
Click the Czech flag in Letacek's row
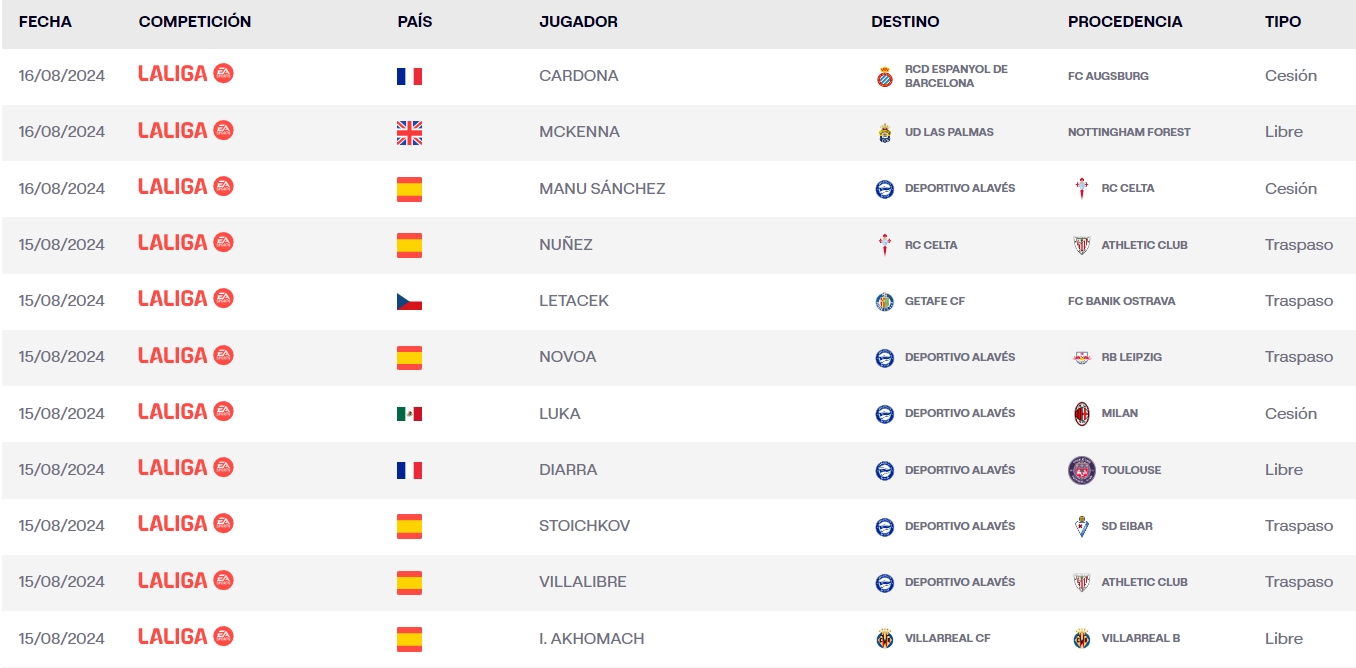[x=409, y=301]
